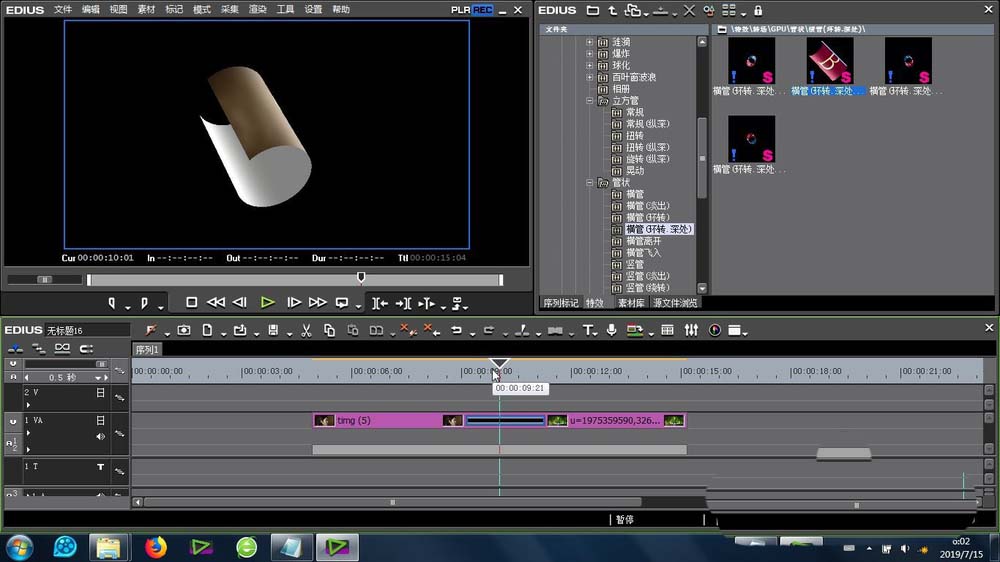Click the delete X icon in effects panel toolbar
This screenshot has height=562, width=1000.
[689, 10]
